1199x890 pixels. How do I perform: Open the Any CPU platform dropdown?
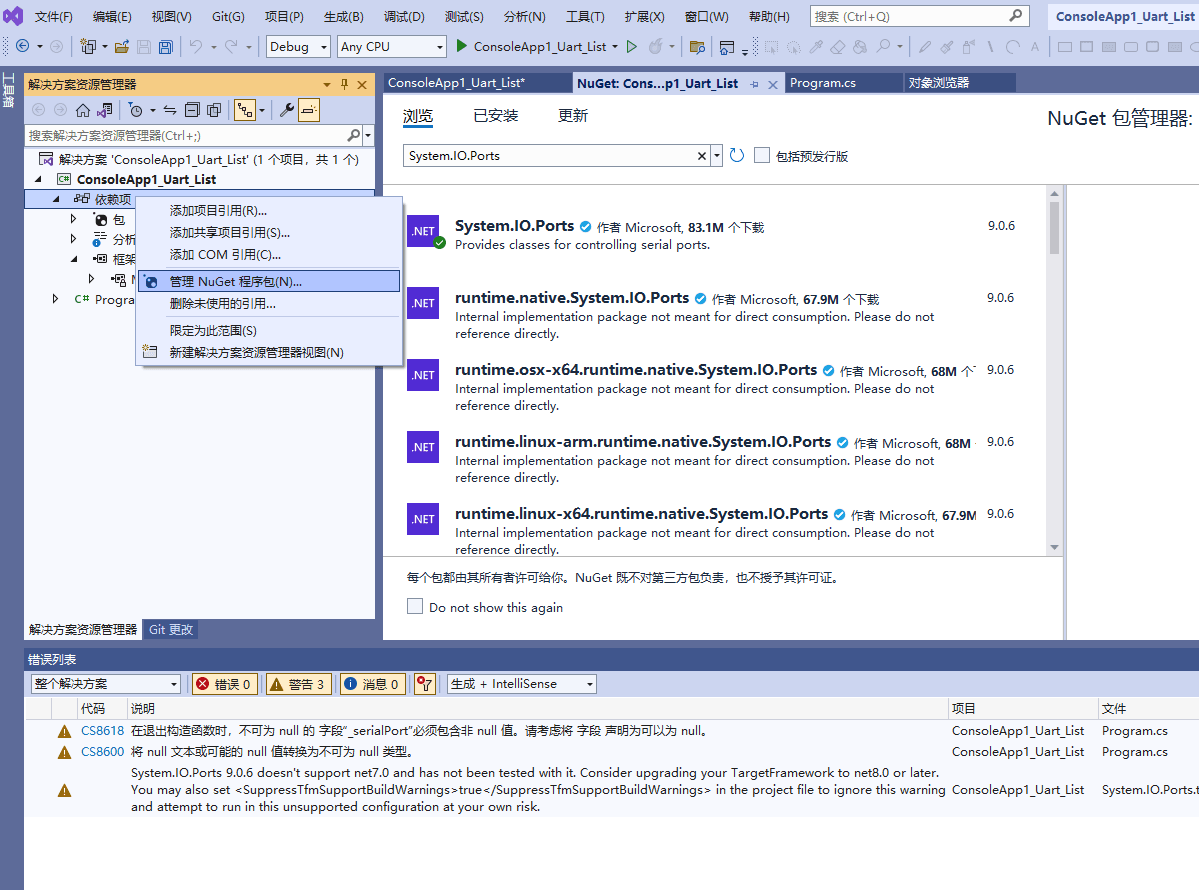[x=392, y=47]
